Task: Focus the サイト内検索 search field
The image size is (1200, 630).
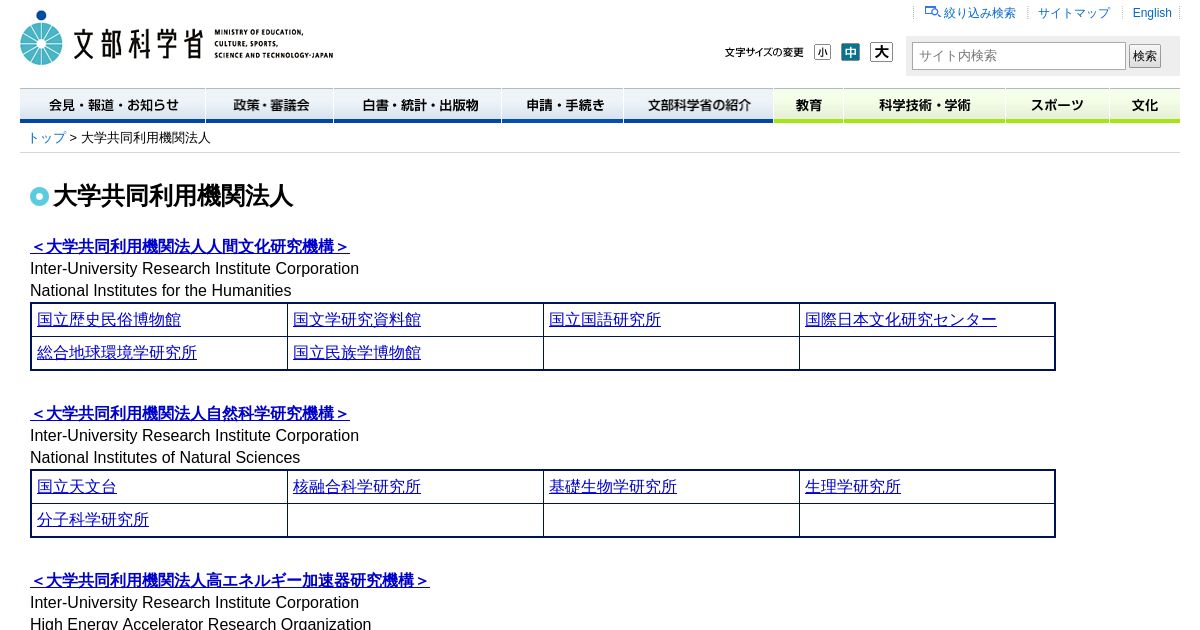Action: point(1018,56)
